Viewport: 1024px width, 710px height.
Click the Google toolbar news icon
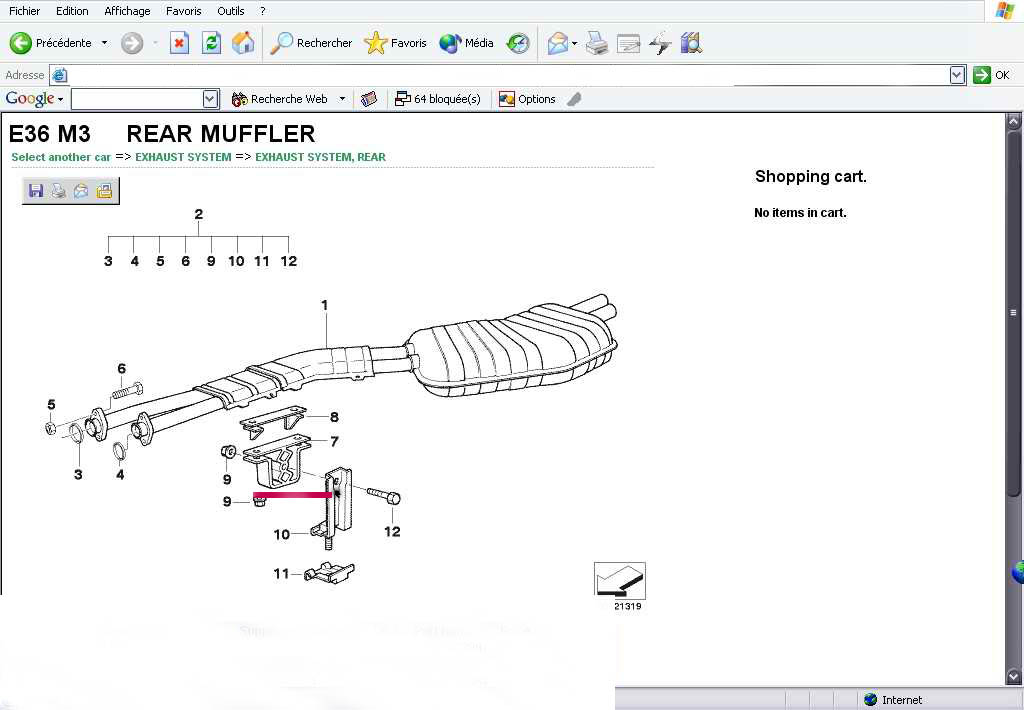[x=369, y=99]
